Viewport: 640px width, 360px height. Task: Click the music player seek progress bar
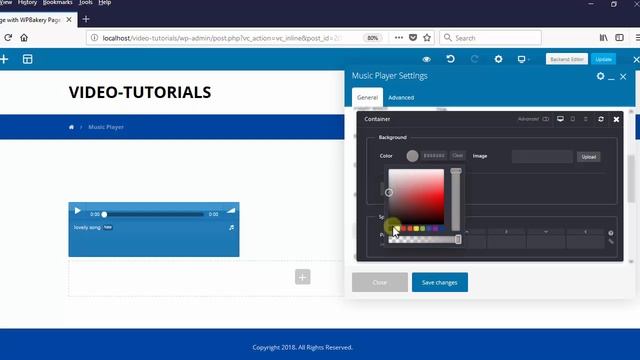tap(153, 214)
